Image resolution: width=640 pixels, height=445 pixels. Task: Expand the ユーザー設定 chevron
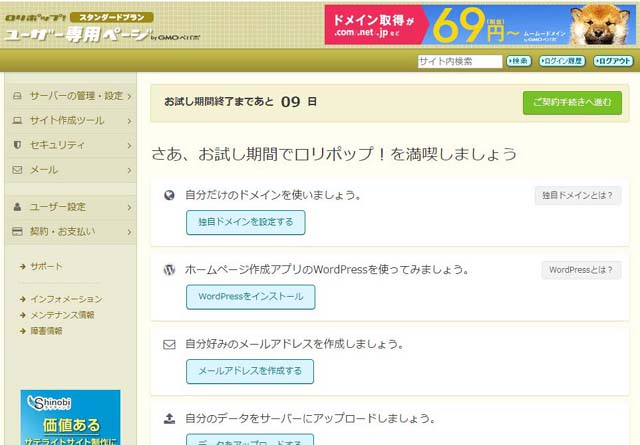129,207
